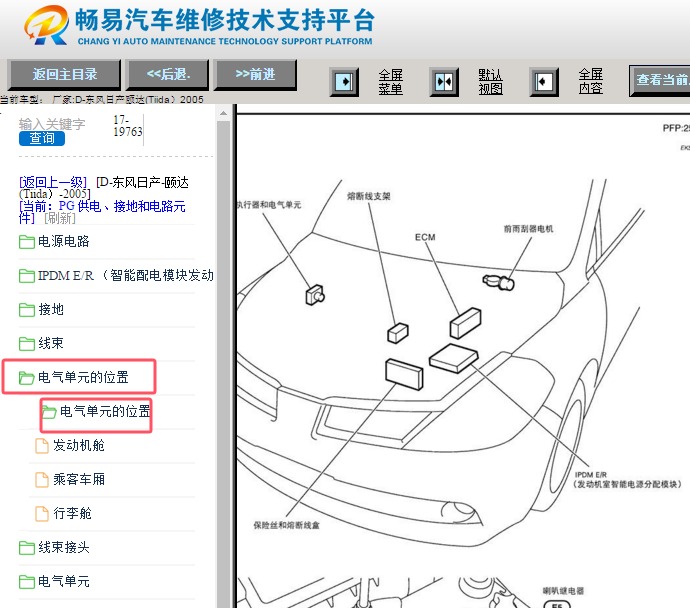Screen dimensions: 690x608
Task: Open the 接地 folder
Action: 51,309
